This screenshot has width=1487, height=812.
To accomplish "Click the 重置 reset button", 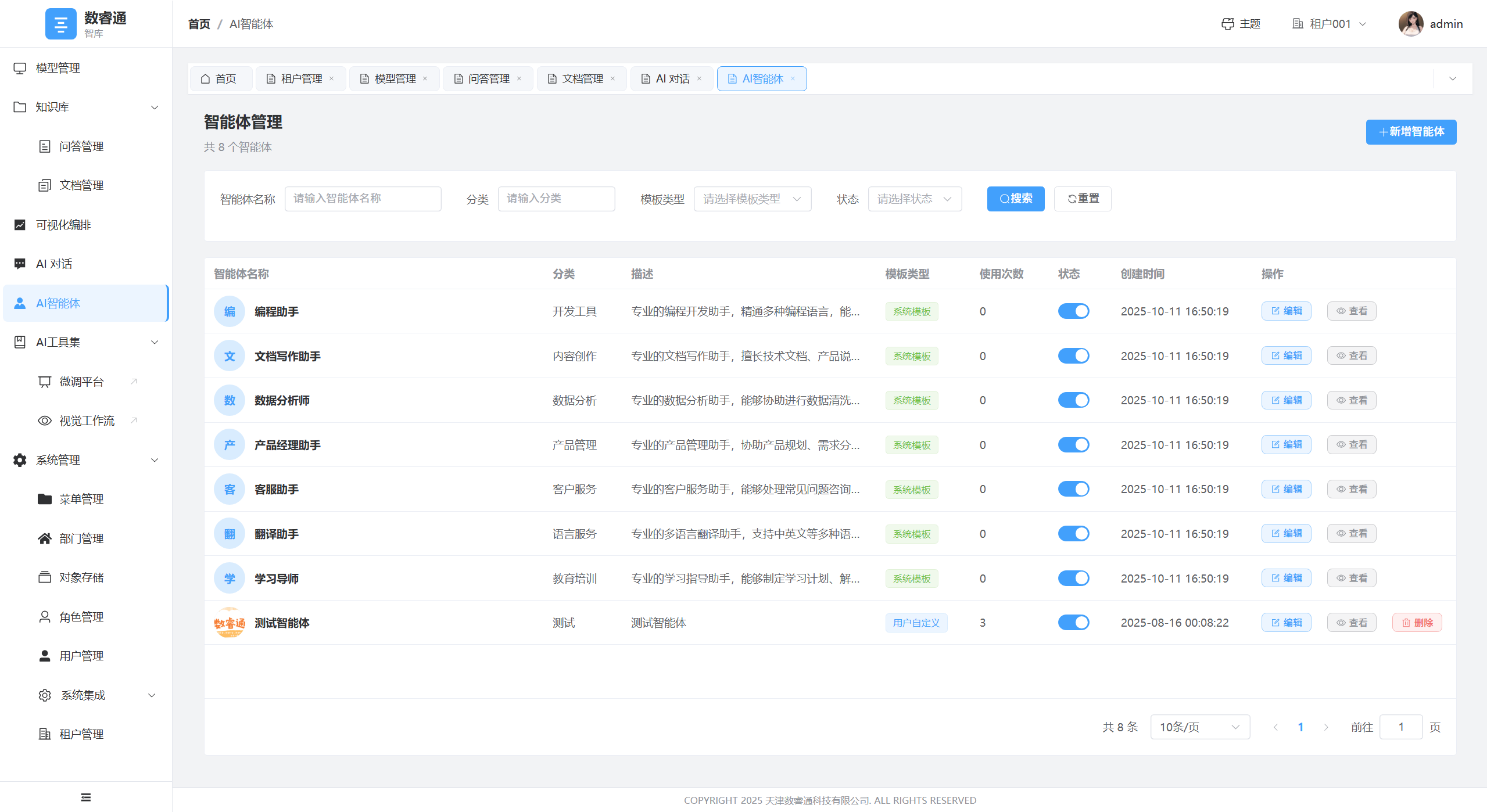I will click(1083, 199).
